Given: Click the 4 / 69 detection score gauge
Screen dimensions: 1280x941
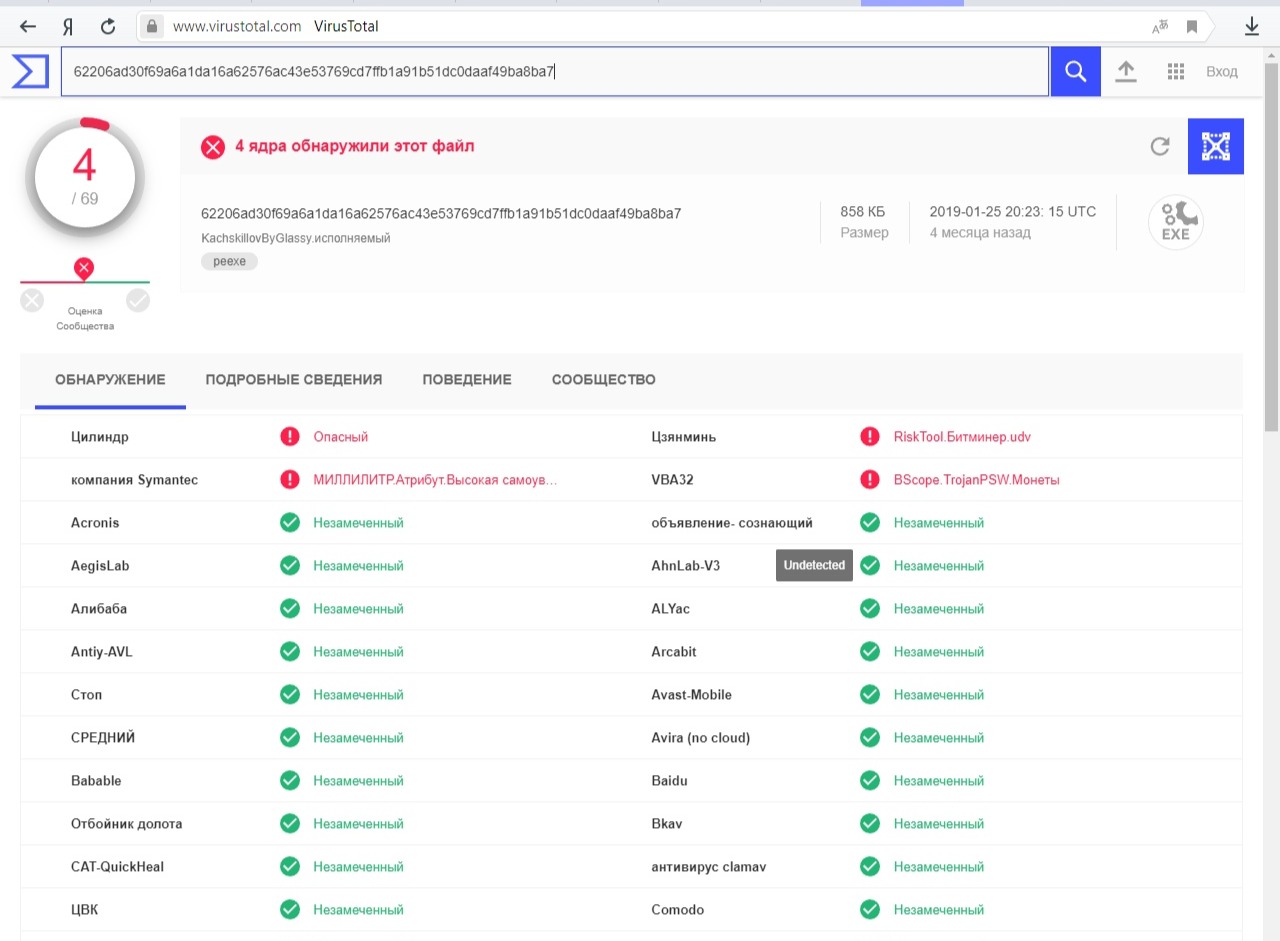Looking at the screenshot, I should [85, 180].
